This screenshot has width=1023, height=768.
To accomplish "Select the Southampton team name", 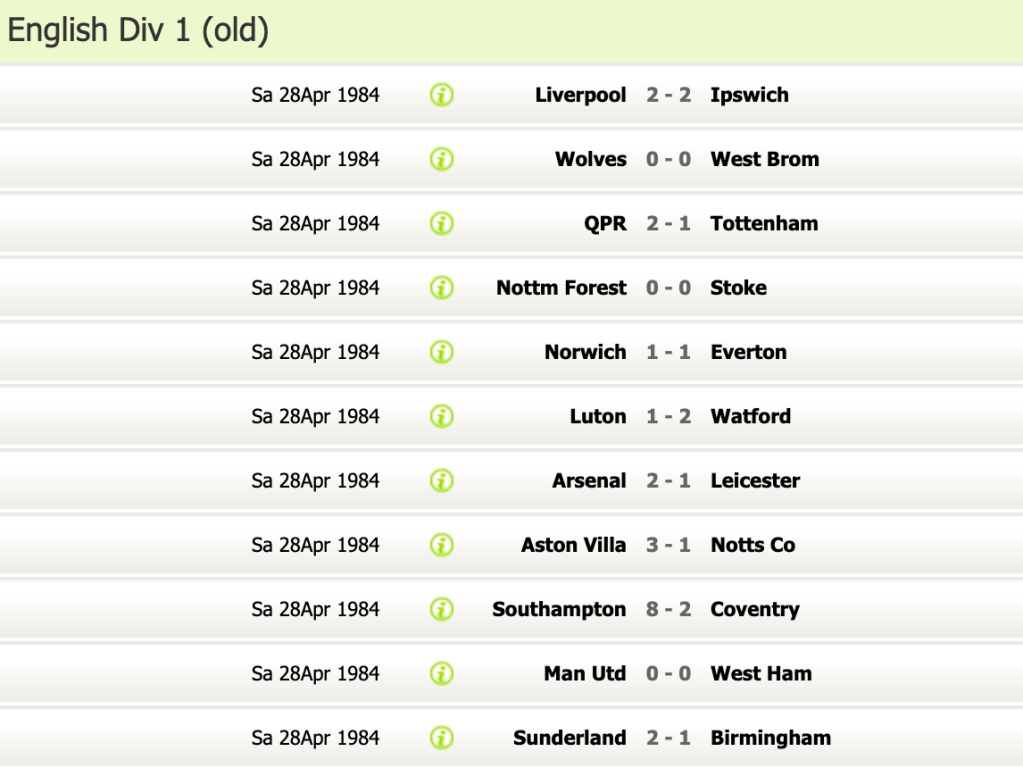I will coord(559,609).
